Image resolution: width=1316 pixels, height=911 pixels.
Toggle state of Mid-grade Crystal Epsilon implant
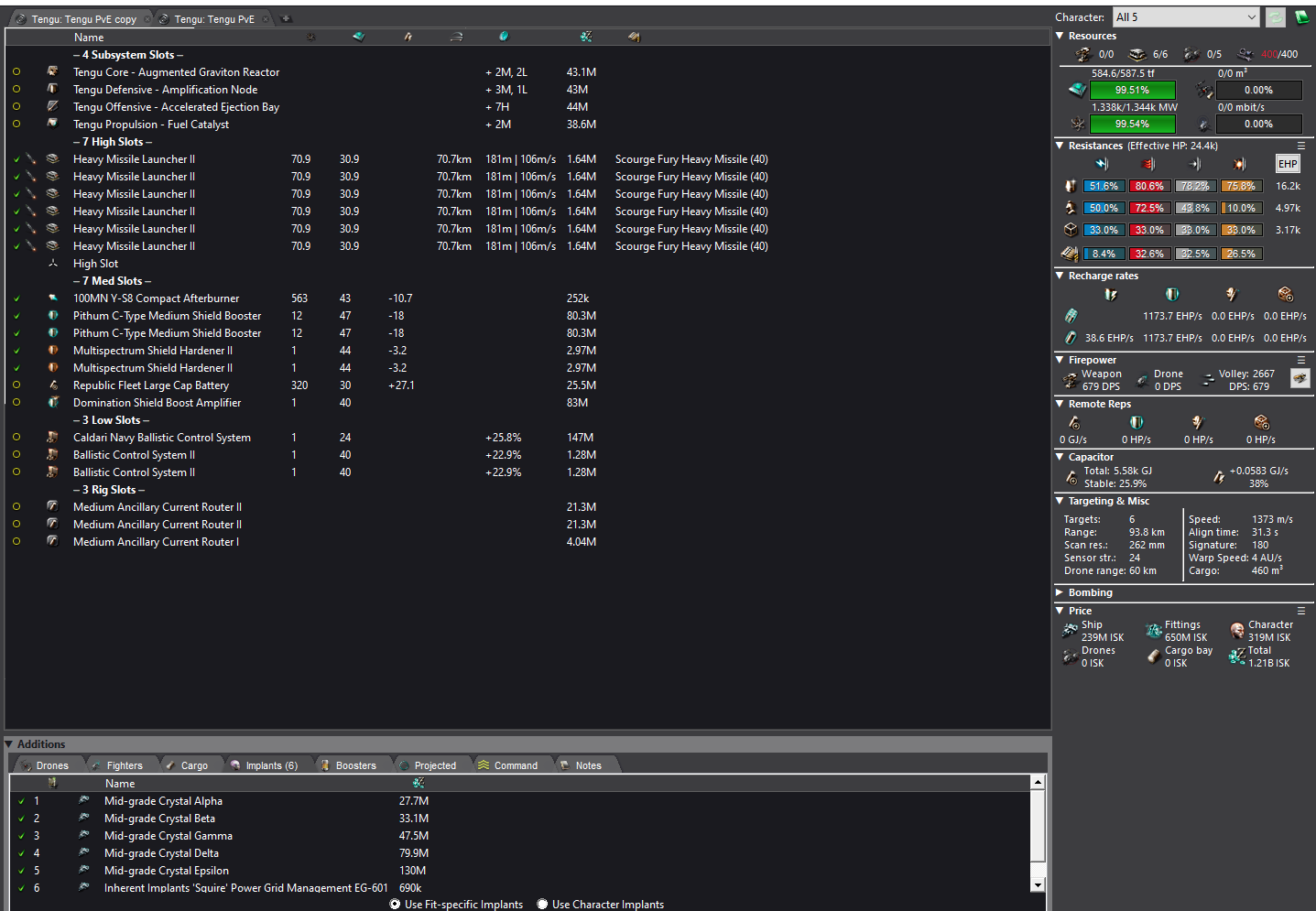point(21,871)
